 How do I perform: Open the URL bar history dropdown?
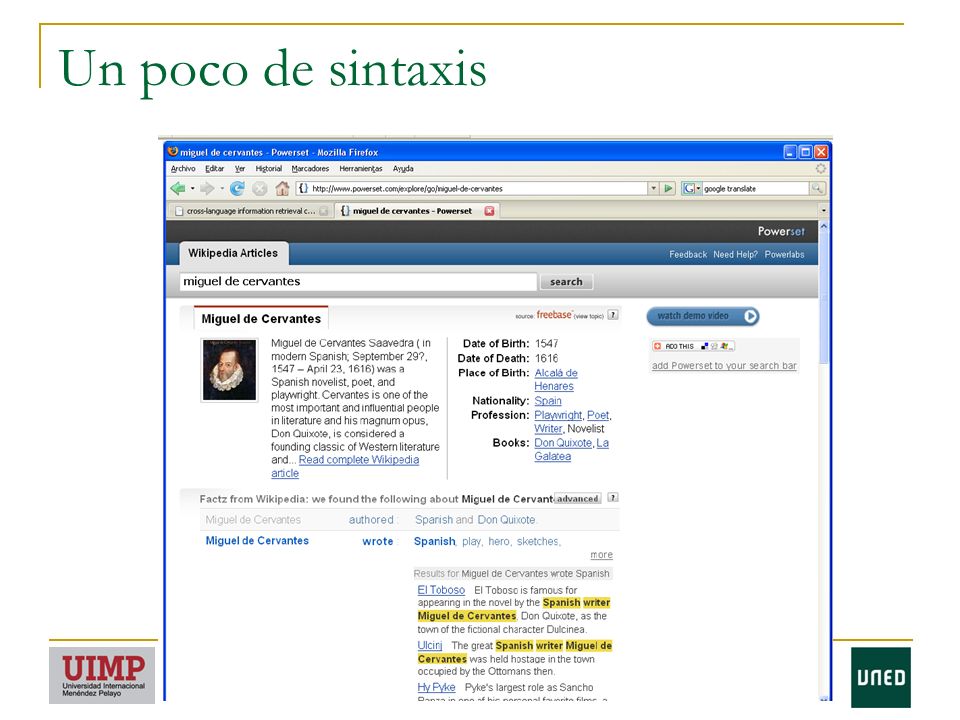click(653, 189)
